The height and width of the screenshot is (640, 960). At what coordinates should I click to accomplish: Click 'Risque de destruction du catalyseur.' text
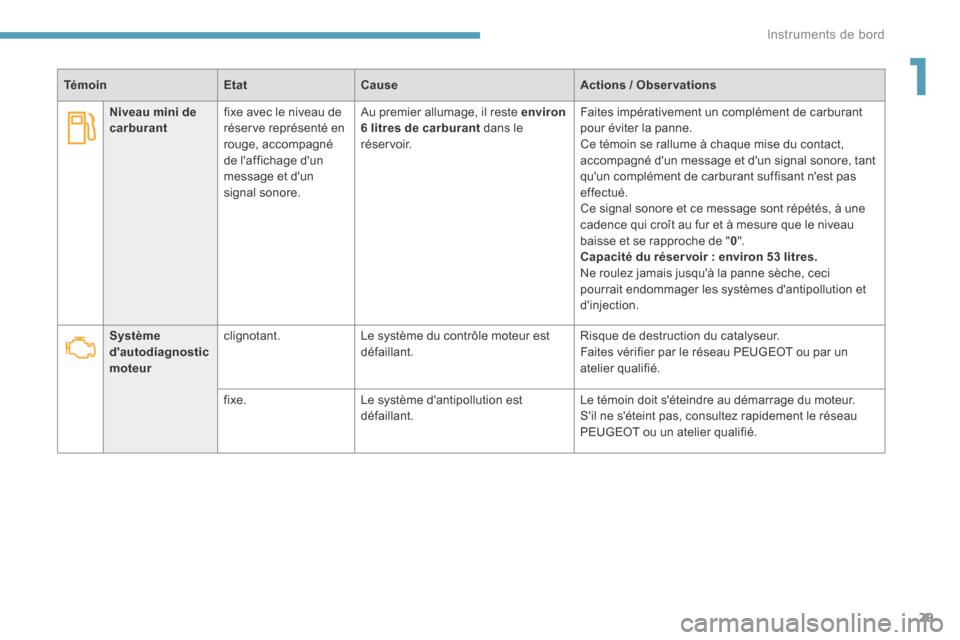tap(680, 336)
